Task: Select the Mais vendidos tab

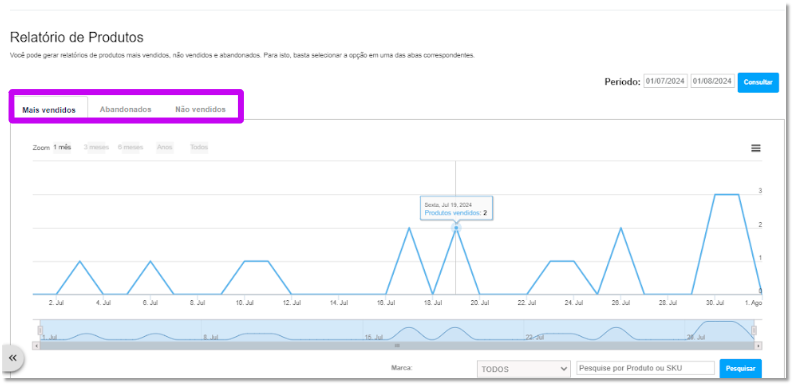Action: (x=49, y=110)
